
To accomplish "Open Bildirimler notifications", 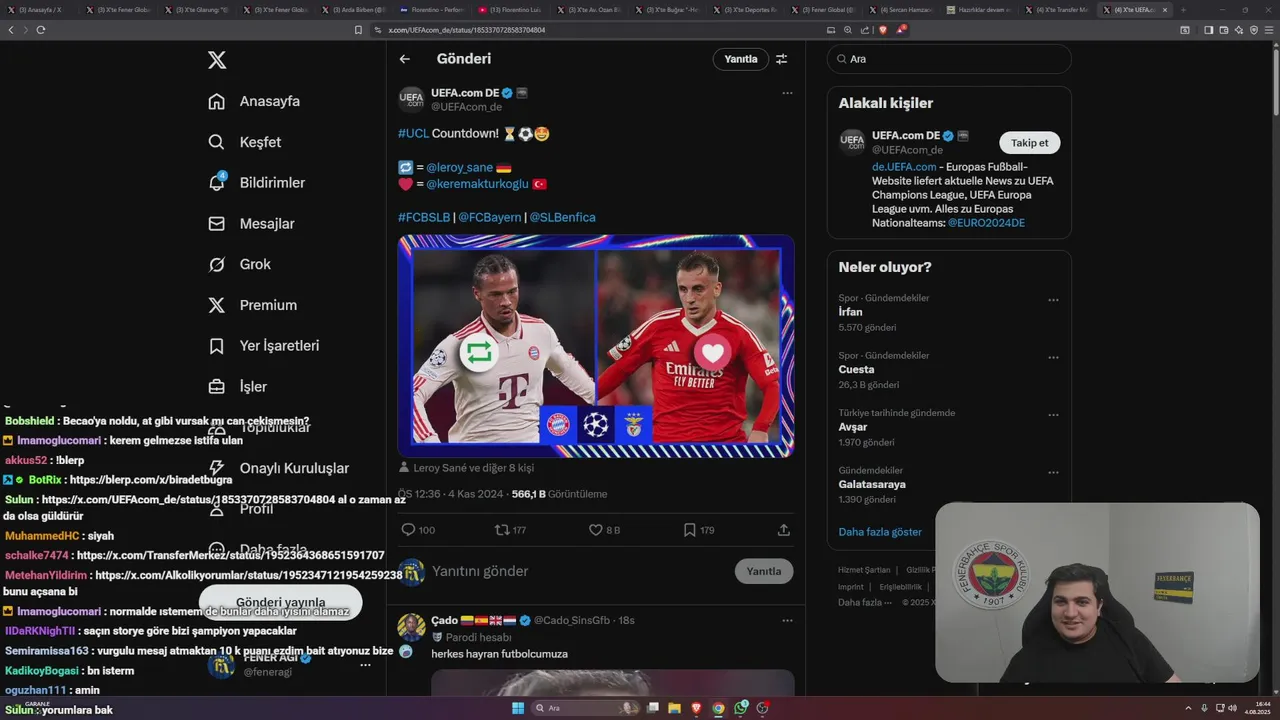I will (x=256, y=183).
